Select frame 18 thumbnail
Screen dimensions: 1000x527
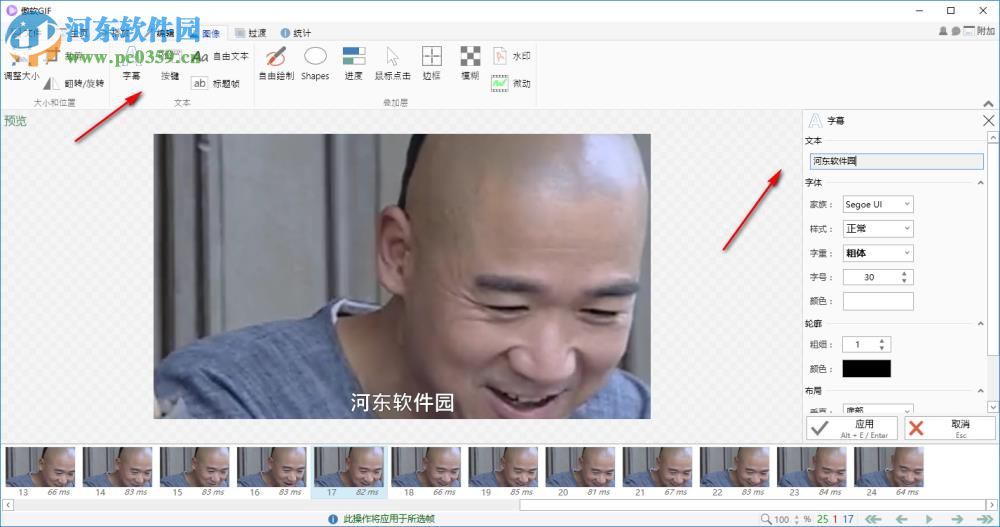pyautogui.click(x=426, y=472)
